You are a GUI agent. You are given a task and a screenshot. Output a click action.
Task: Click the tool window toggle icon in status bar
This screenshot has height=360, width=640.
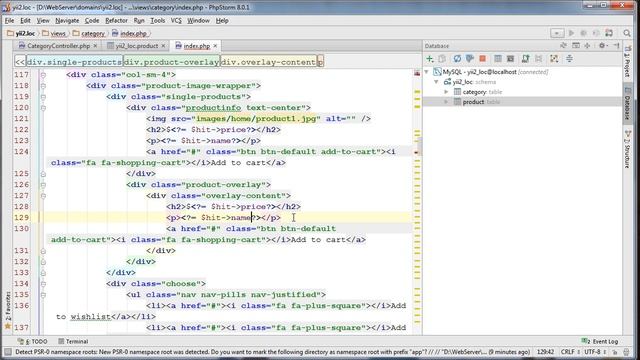pos(7,352)
